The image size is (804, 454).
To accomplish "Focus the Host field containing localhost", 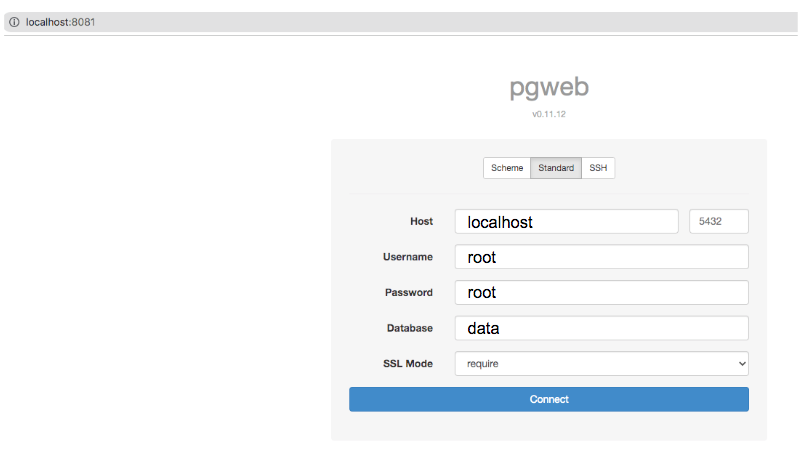I will pyautogui.click(x=566, y=222).
